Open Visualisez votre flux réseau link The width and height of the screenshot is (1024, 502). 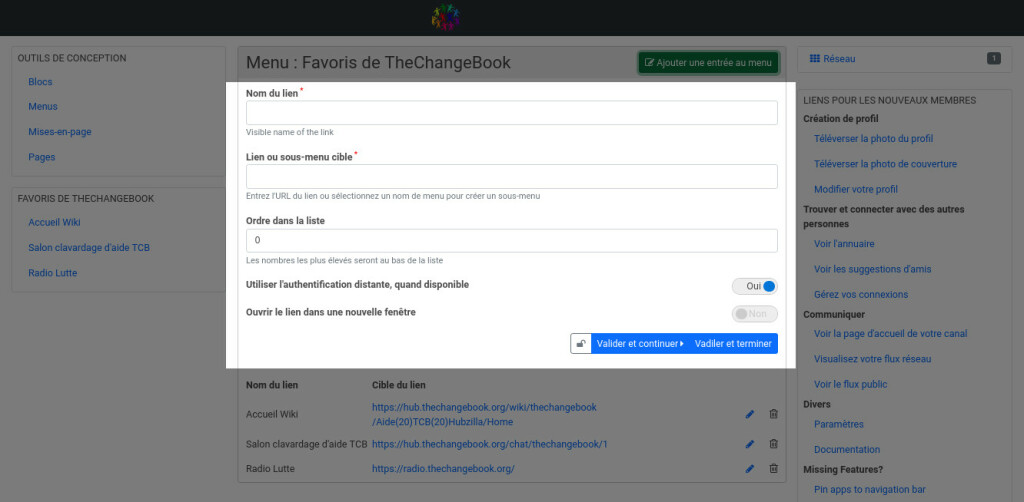872,359
